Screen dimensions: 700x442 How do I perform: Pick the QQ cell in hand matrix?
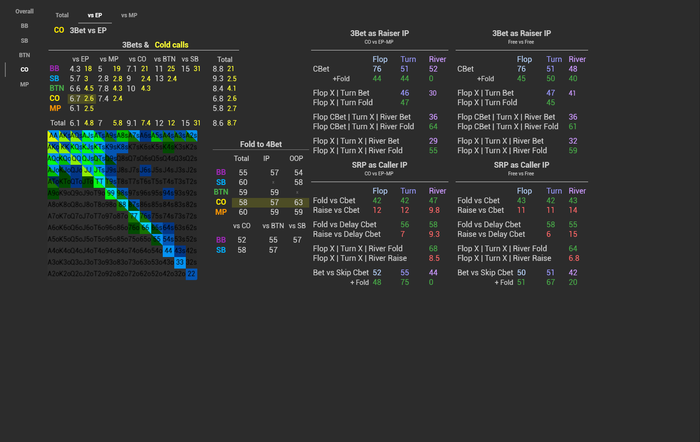click(76, 158)
